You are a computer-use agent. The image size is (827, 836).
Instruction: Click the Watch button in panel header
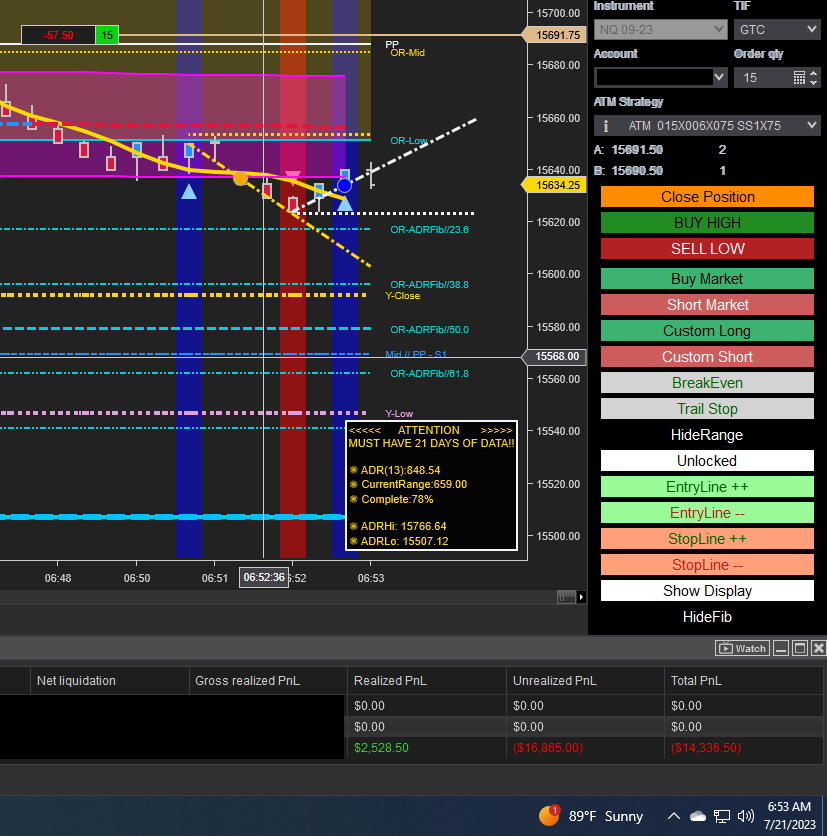click(x=742, y=648)
